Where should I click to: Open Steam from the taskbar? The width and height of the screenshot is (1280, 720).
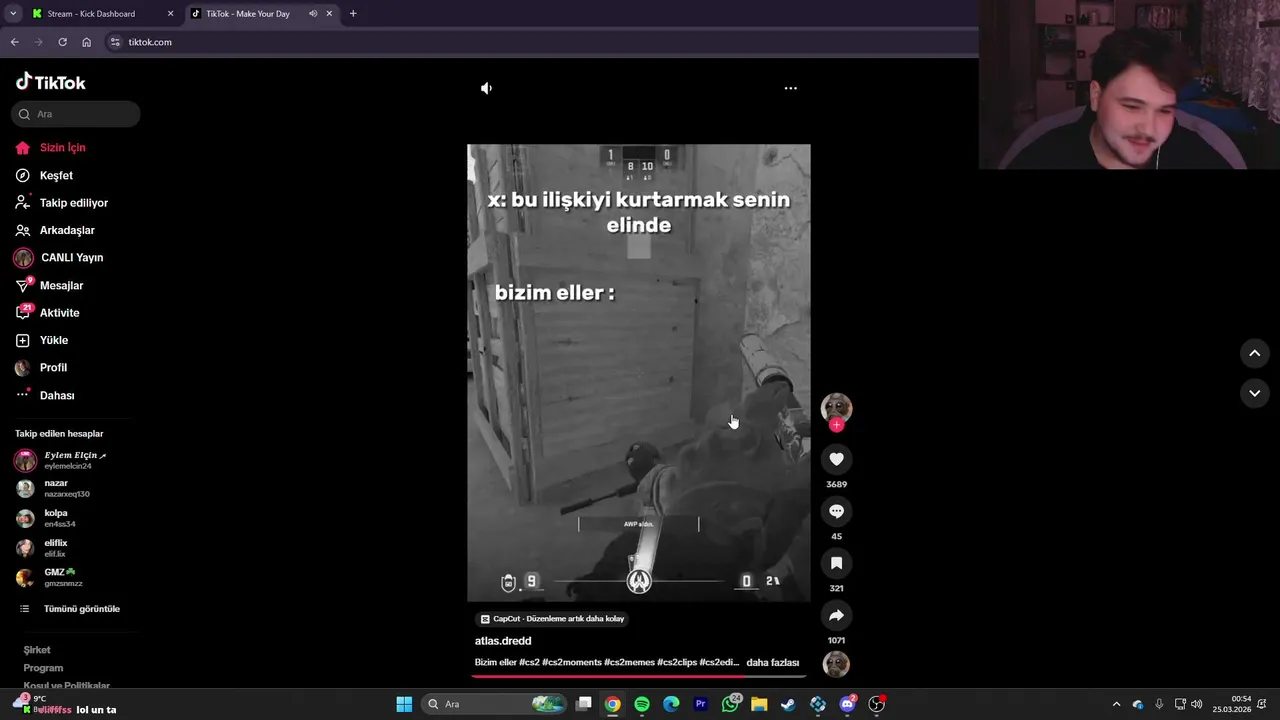789,704
